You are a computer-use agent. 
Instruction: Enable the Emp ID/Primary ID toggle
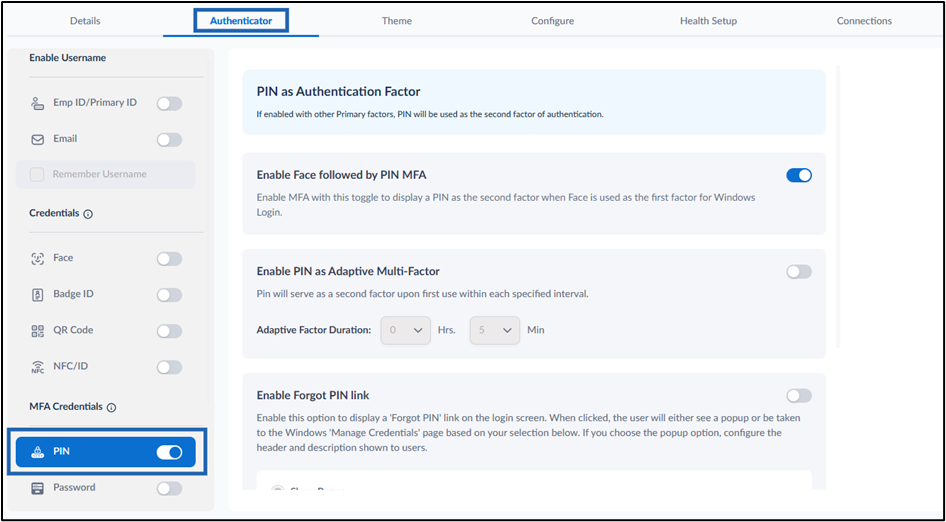click(170, 104)
